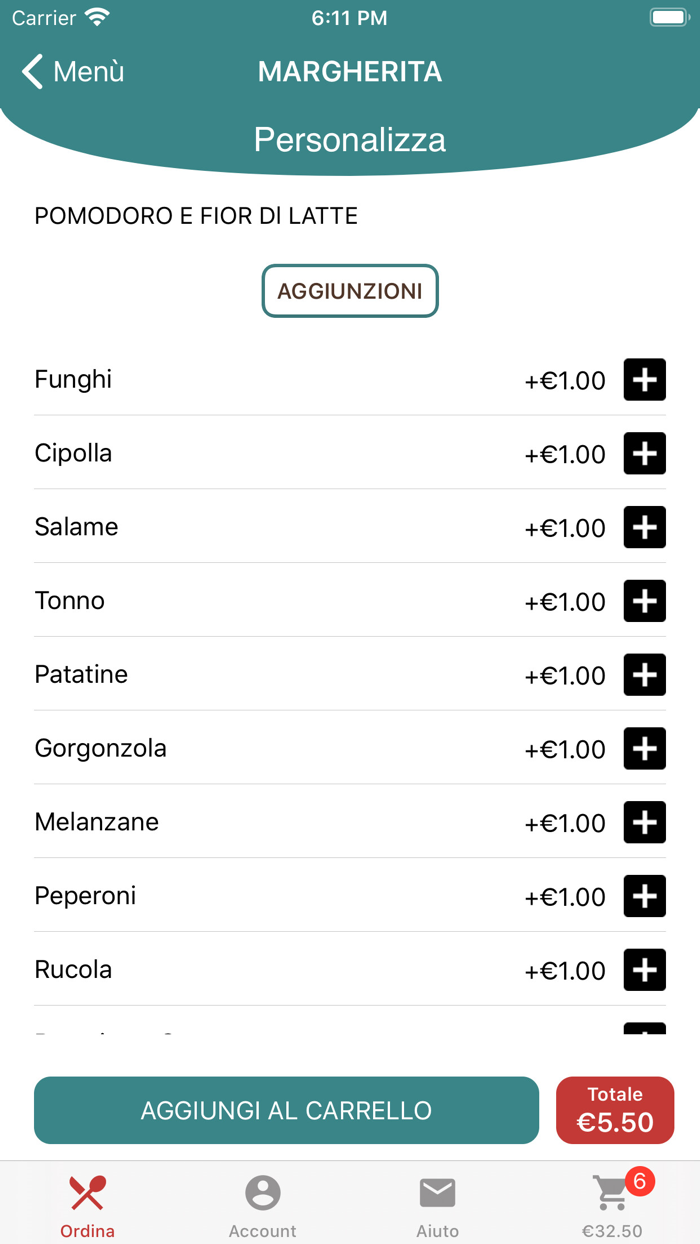Tap the Totale €5.50 price badge
Viewport: 700px width, 1244px height.
click(x=615, y=1110)
